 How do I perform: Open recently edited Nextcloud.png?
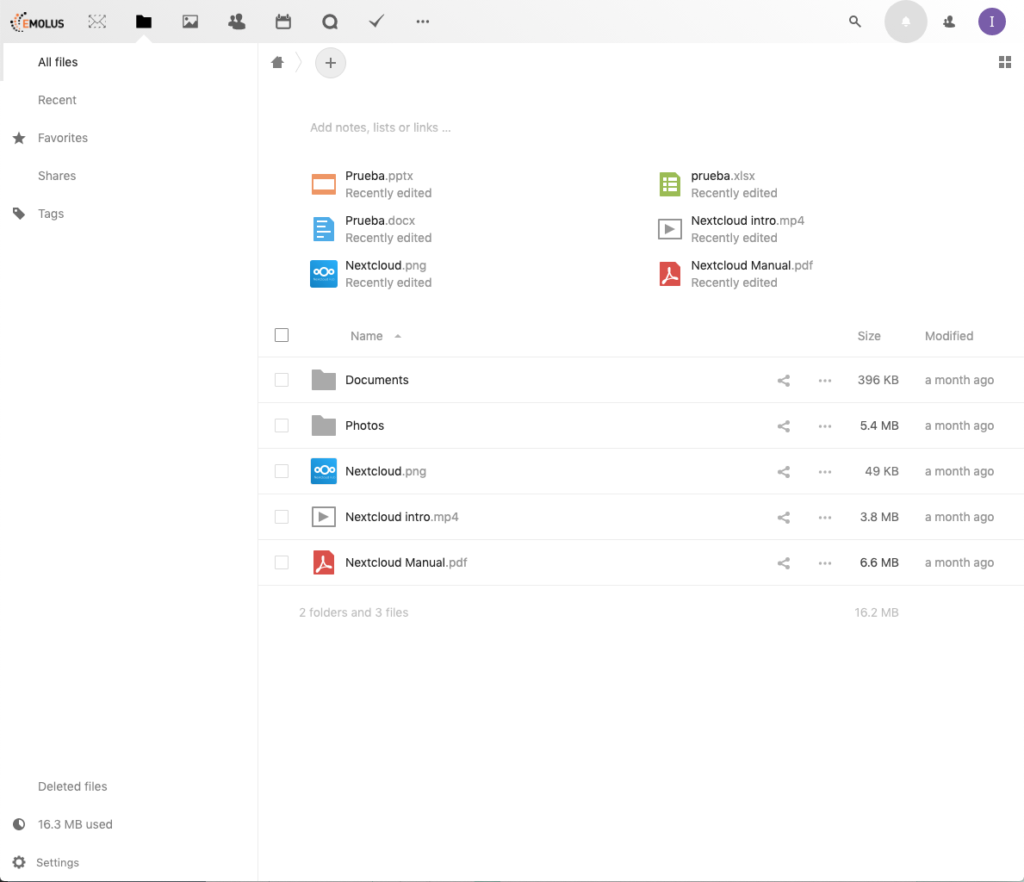coord(372,274)
